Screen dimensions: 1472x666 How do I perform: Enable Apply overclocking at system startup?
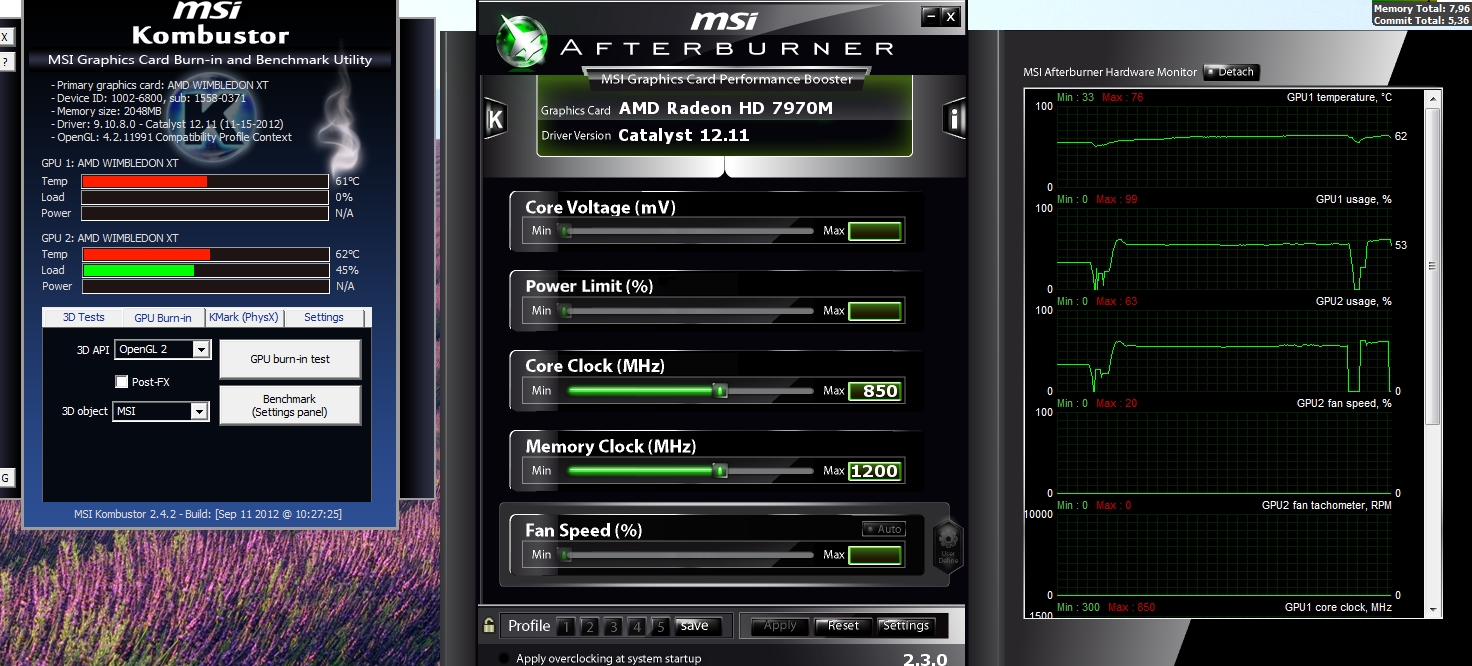point(503,658)
